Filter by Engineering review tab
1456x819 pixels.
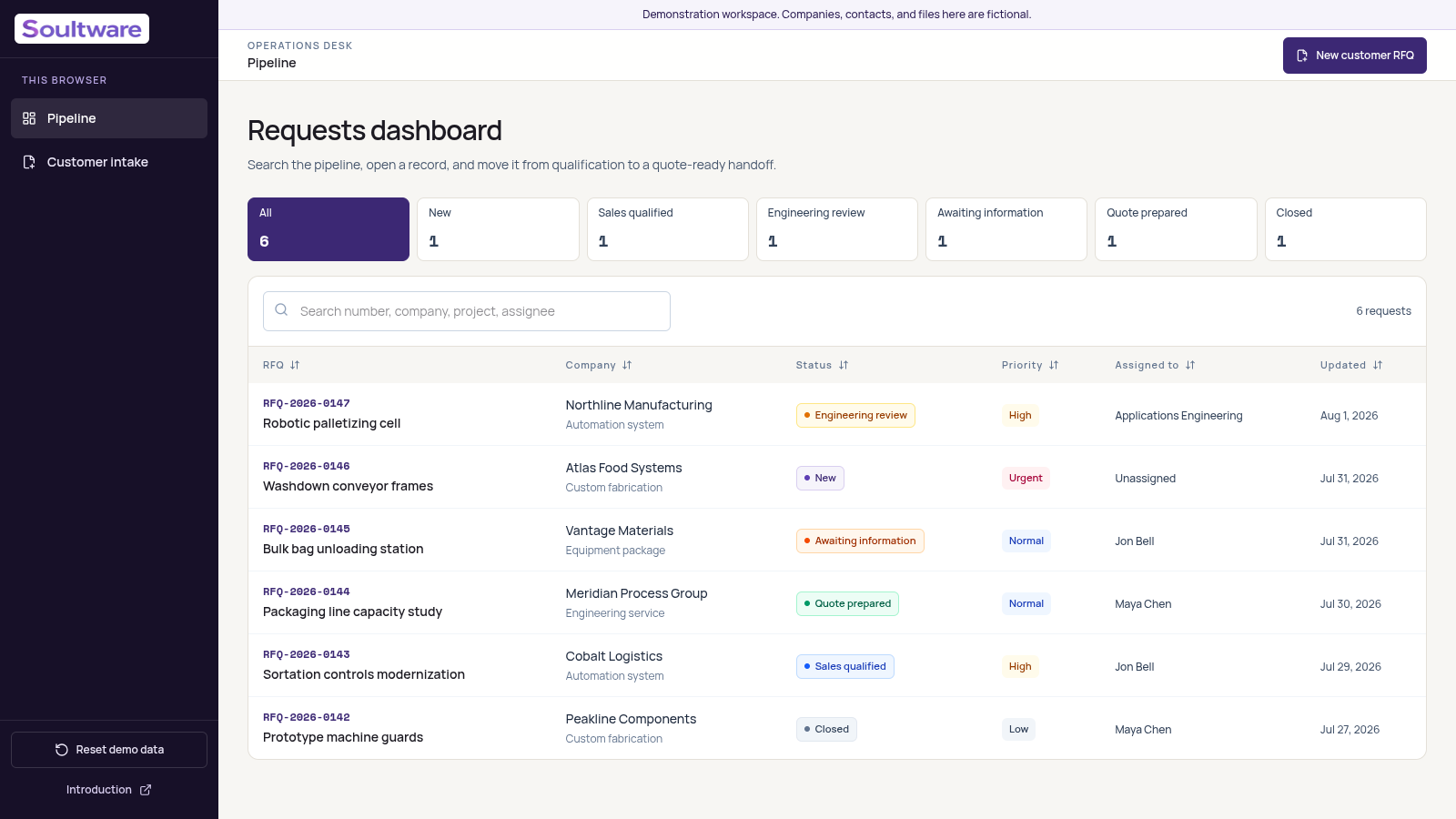[837, 229]
